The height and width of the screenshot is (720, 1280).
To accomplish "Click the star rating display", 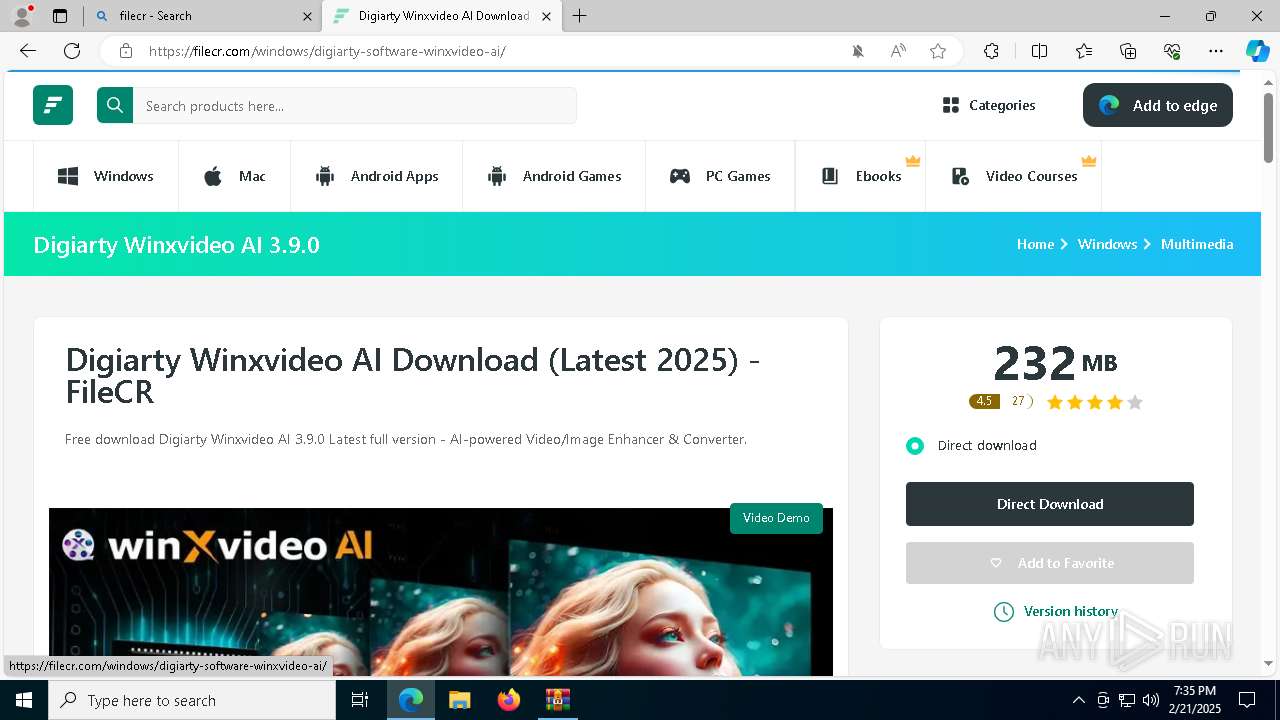I will [x=1094, y=402].
